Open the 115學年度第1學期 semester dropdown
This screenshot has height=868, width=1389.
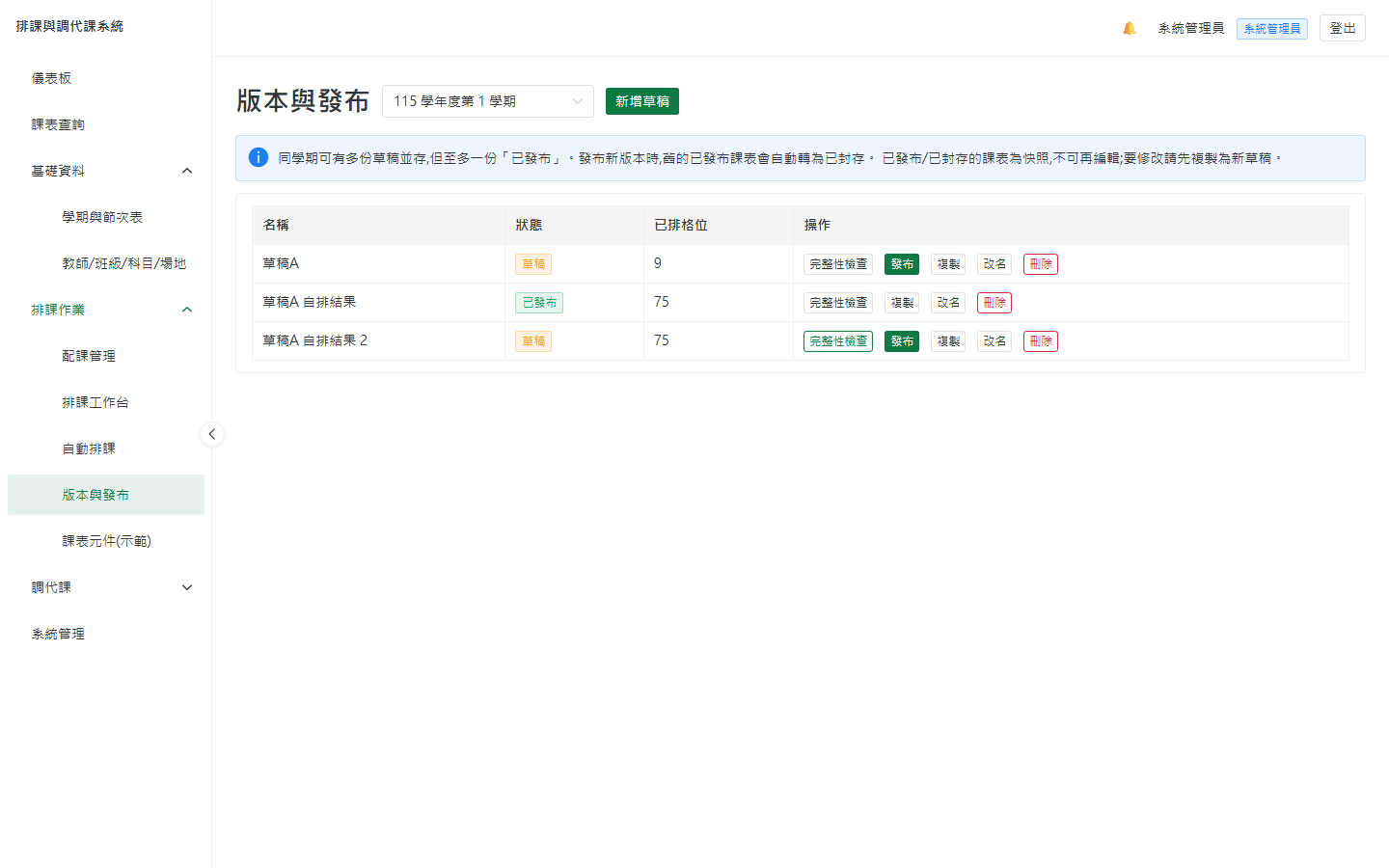tap(488, 101)
